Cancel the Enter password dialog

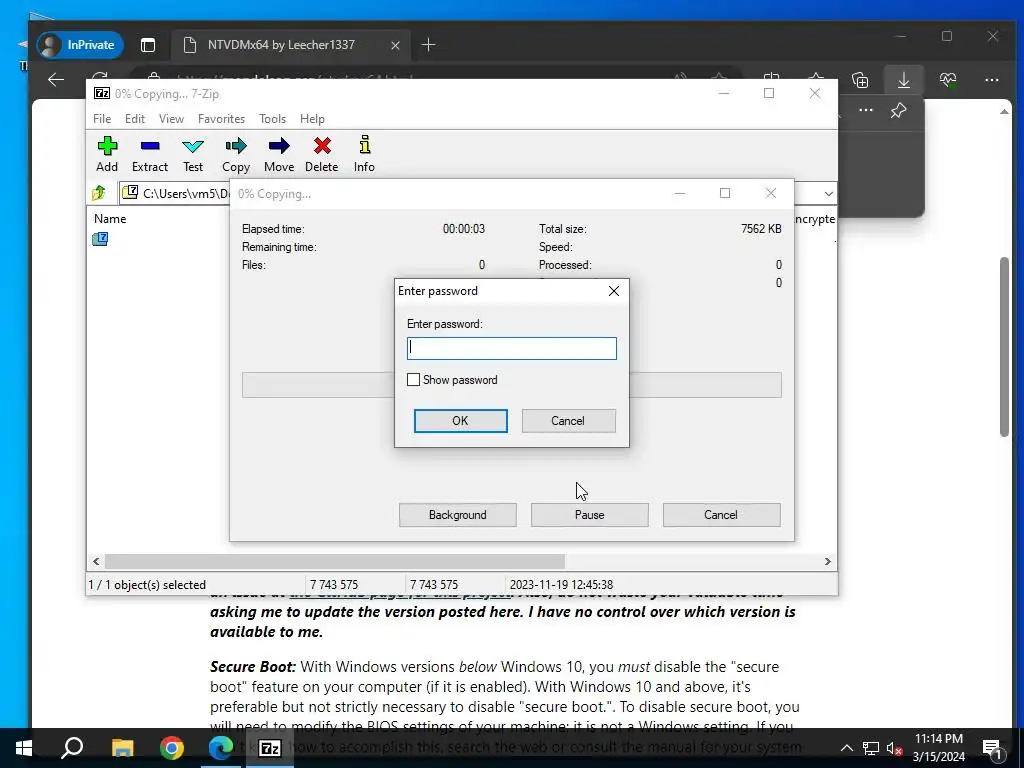click(568, 421)
